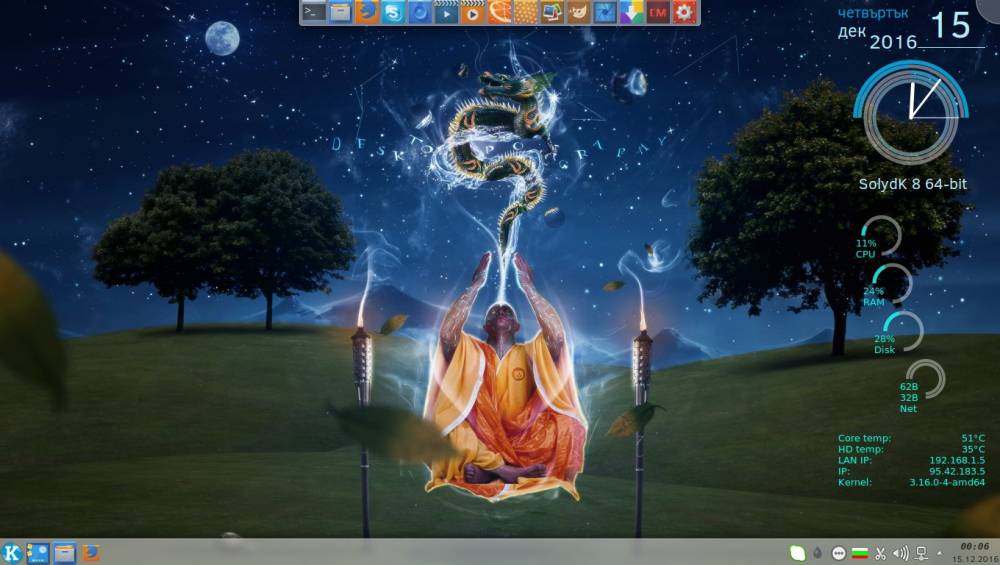Open system settings gear in the dock

[684, 11]
